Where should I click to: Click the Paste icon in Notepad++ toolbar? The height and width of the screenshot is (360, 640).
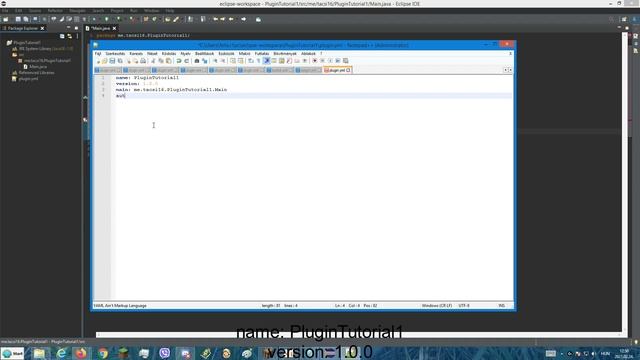[168, 61]
